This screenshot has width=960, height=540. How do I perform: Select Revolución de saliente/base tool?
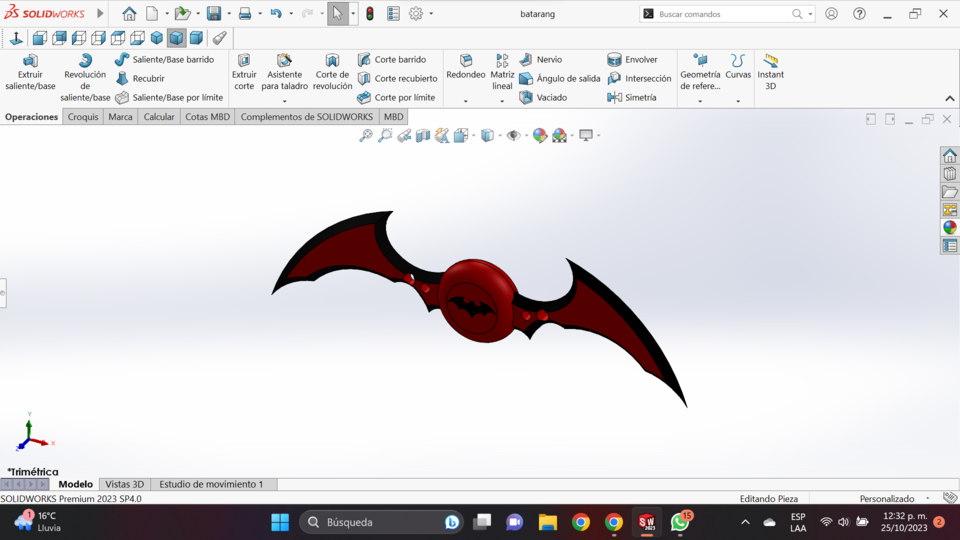[85, 77]
